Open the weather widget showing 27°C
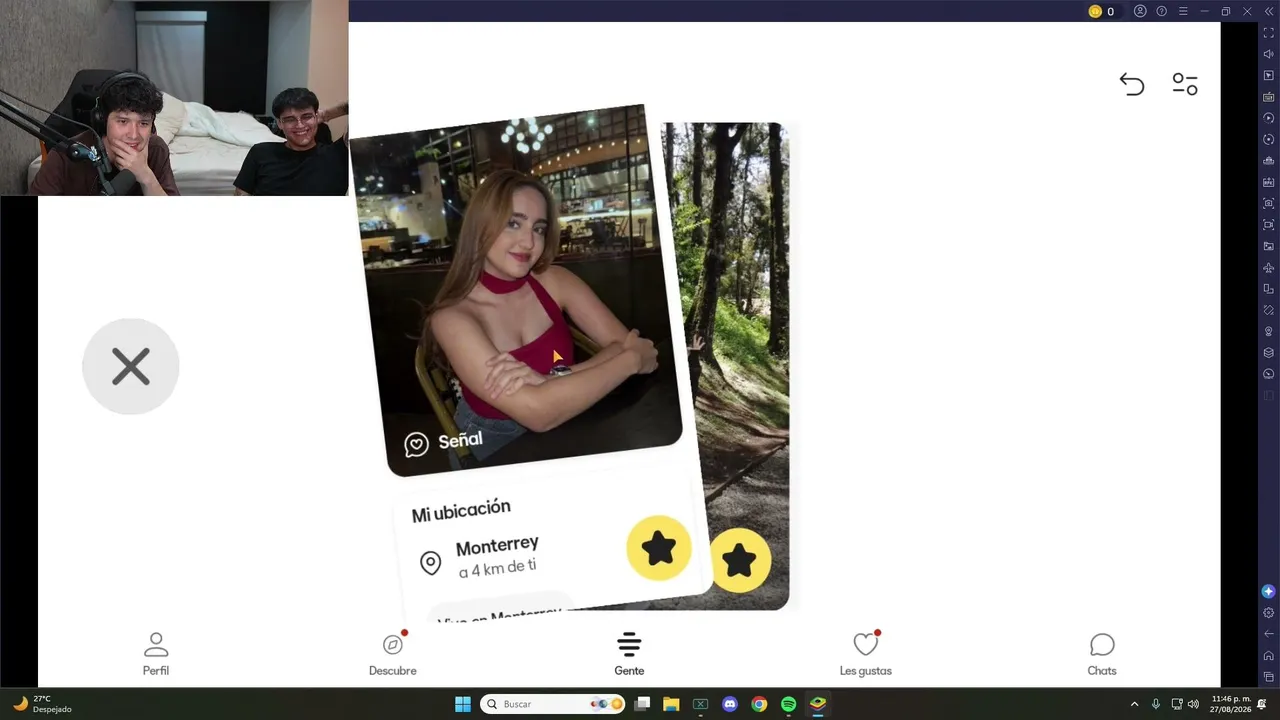Image resolution: width=1280 pixels, height=720 pixels. pyautogui.click(x=42, y=704)
